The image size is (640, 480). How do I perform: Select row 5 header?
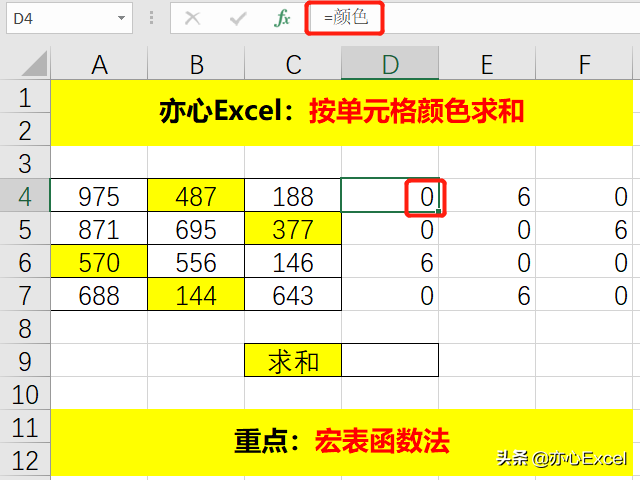pos(25,228)
